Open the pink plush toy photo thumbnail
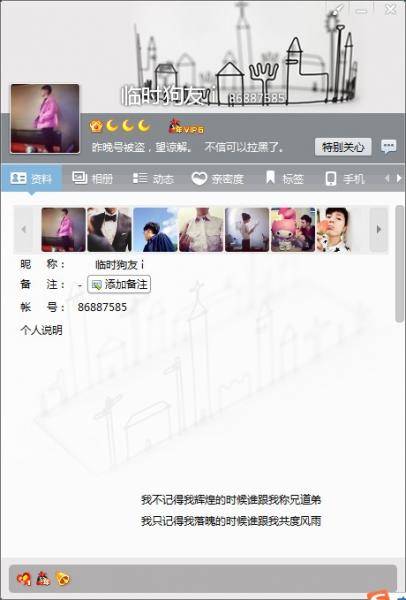The height and width of the screenshot is (600, 406). [293, 230]
